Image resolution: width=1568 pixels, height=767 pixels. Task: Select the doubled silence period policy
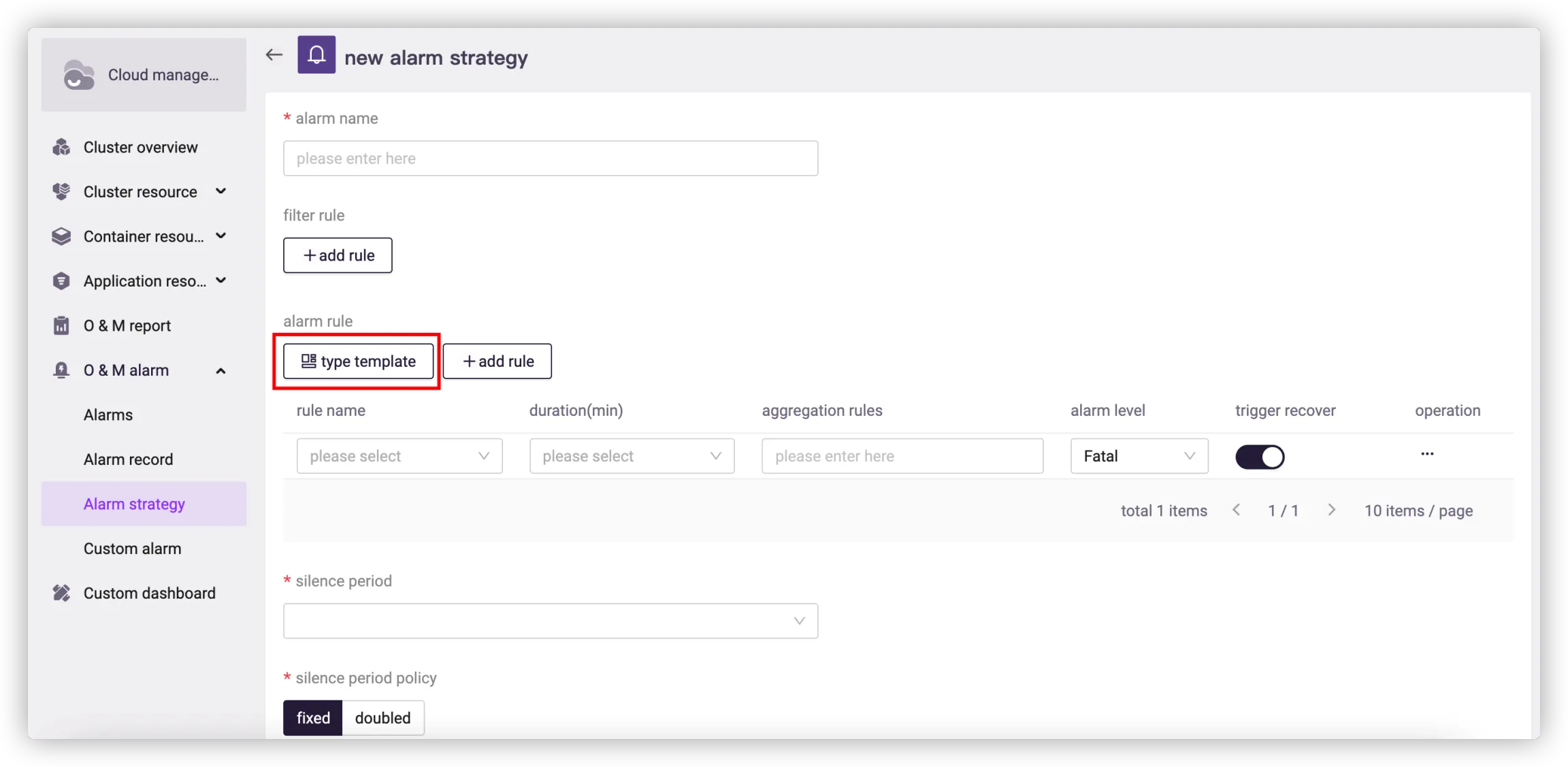coord(382,718)
